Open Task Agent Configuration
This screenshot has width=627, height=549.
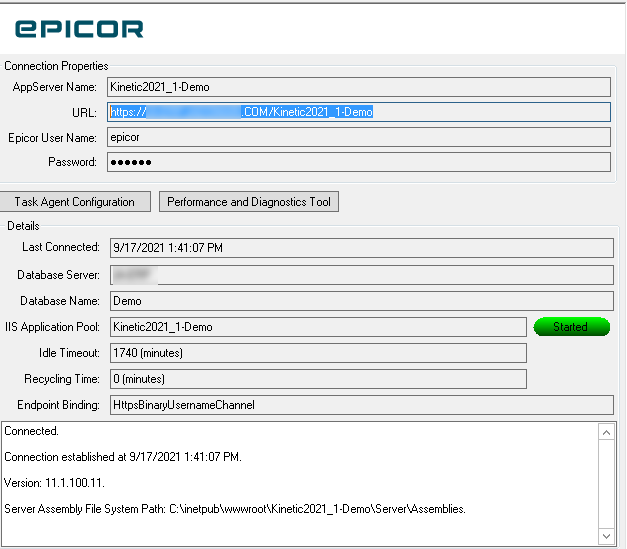[x=75, y=202]
